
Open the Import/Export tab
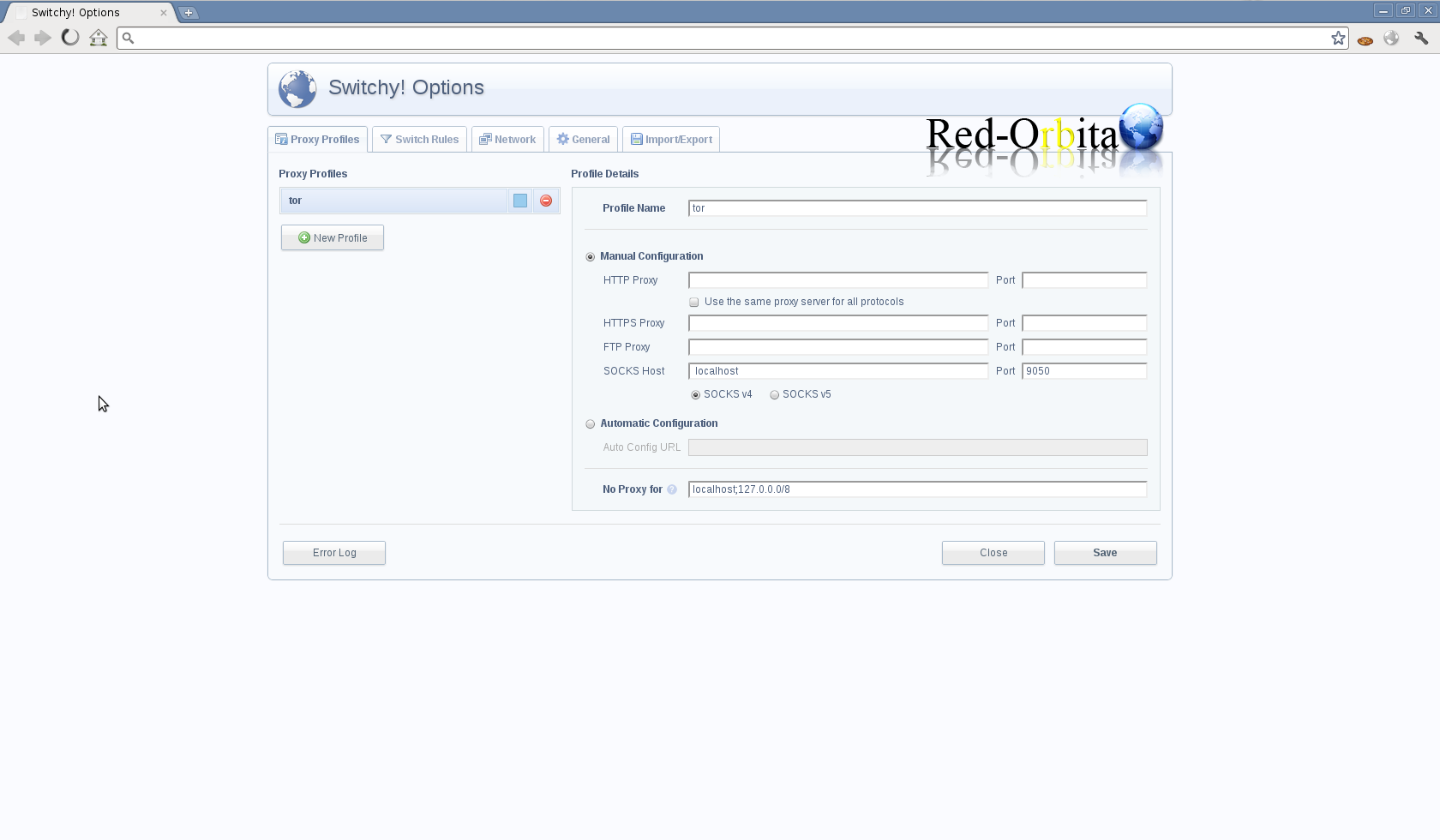point(671,140)
